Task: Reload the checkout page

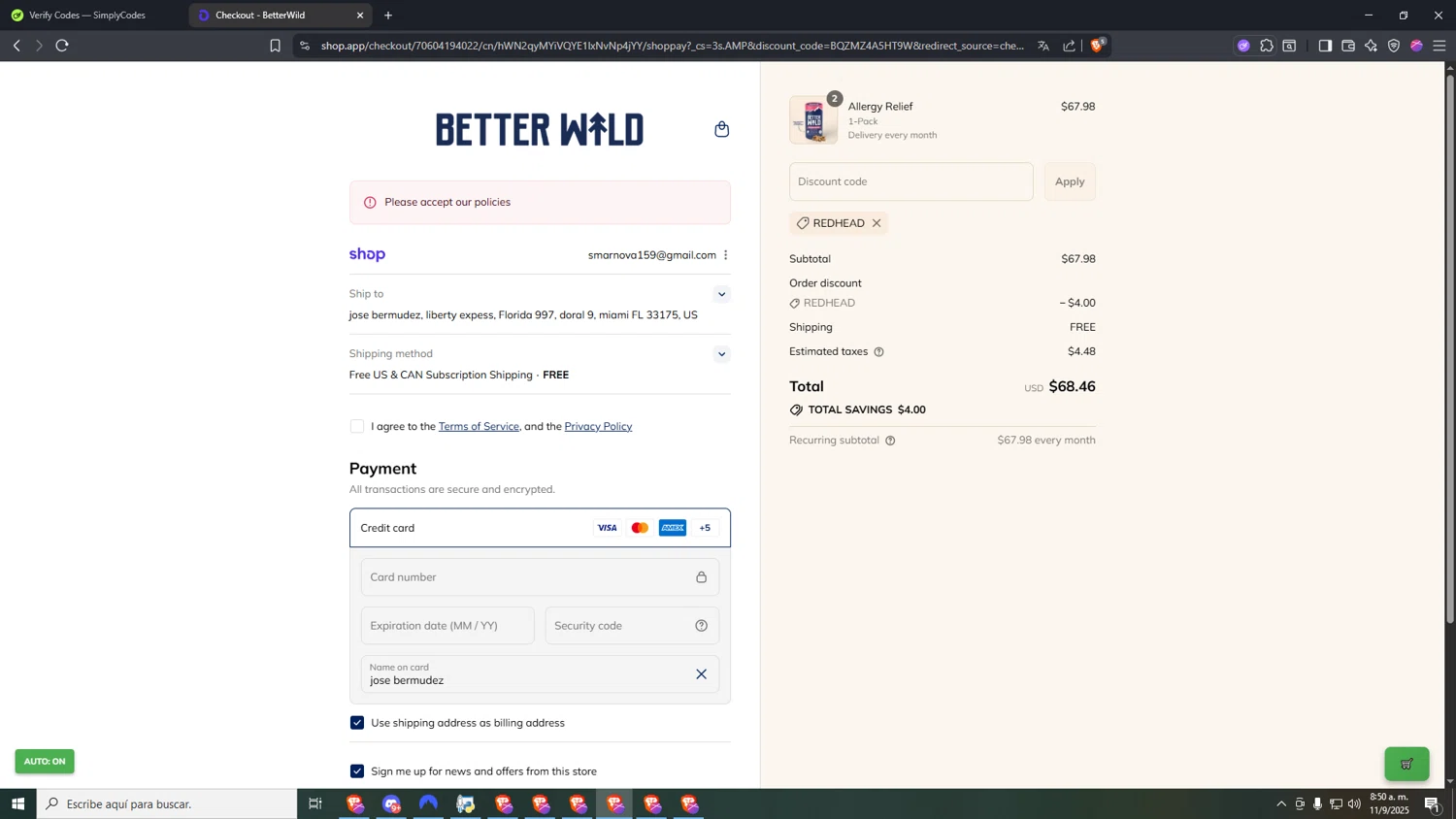Action: pos(62,46)
